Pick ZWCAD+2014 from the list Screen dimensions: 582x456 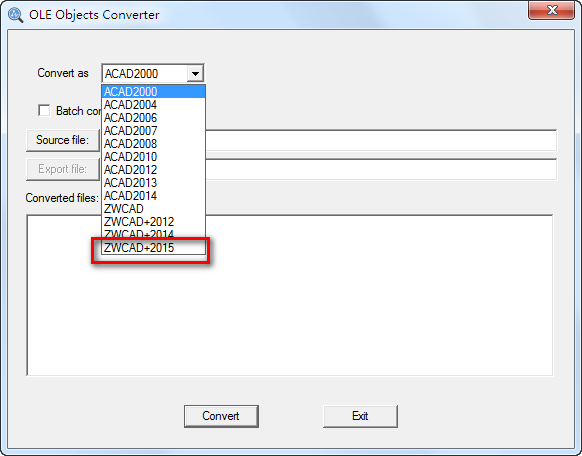(153, 234)
